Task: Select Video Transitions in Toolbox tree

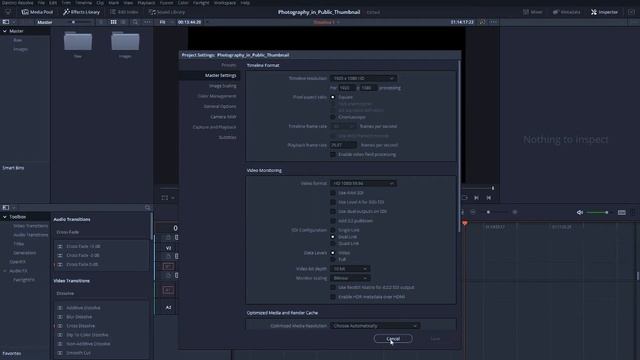Action: coord(30,226)
